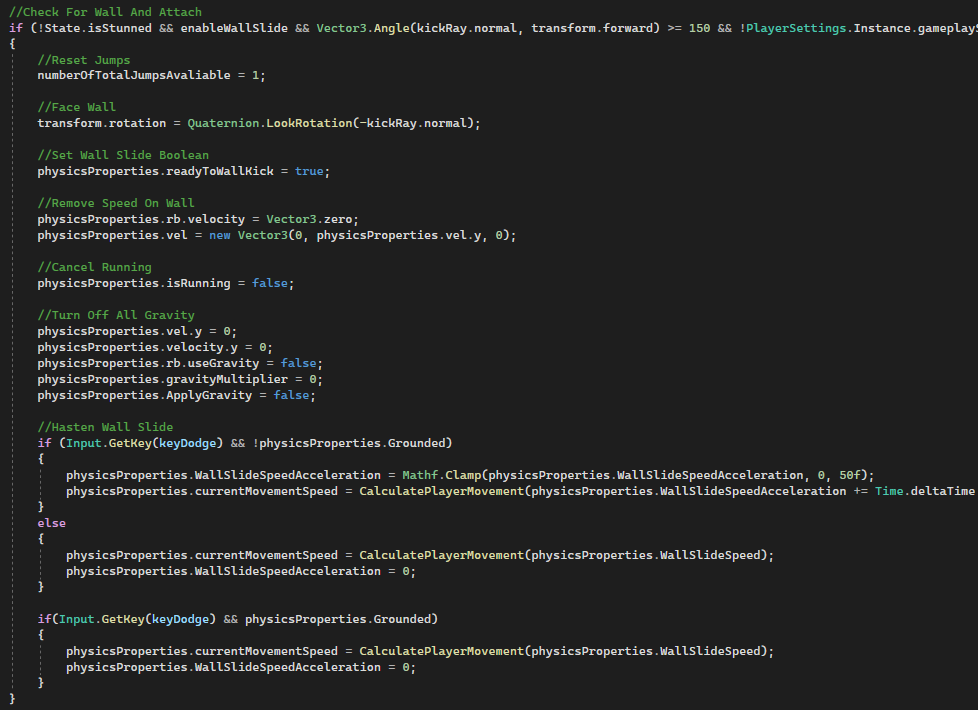
Task: Click the "//Reset Jumps" comment
Action: click(84, 60)
